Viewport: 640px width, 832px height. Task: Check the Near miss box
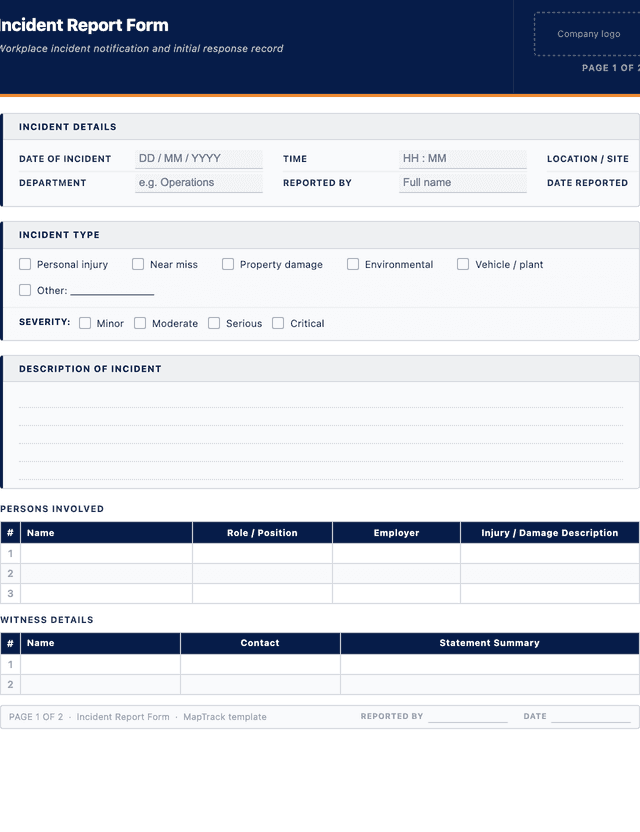coord(138,264)
